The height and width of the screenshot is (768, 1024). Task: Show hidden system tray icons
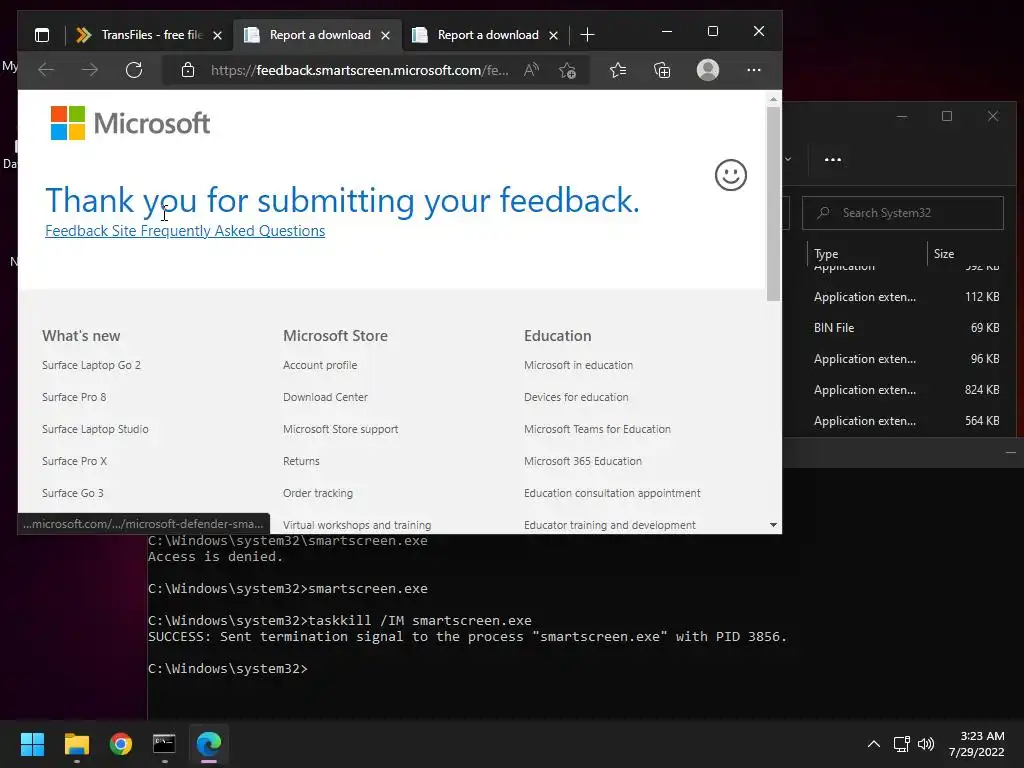coord(874,744)
